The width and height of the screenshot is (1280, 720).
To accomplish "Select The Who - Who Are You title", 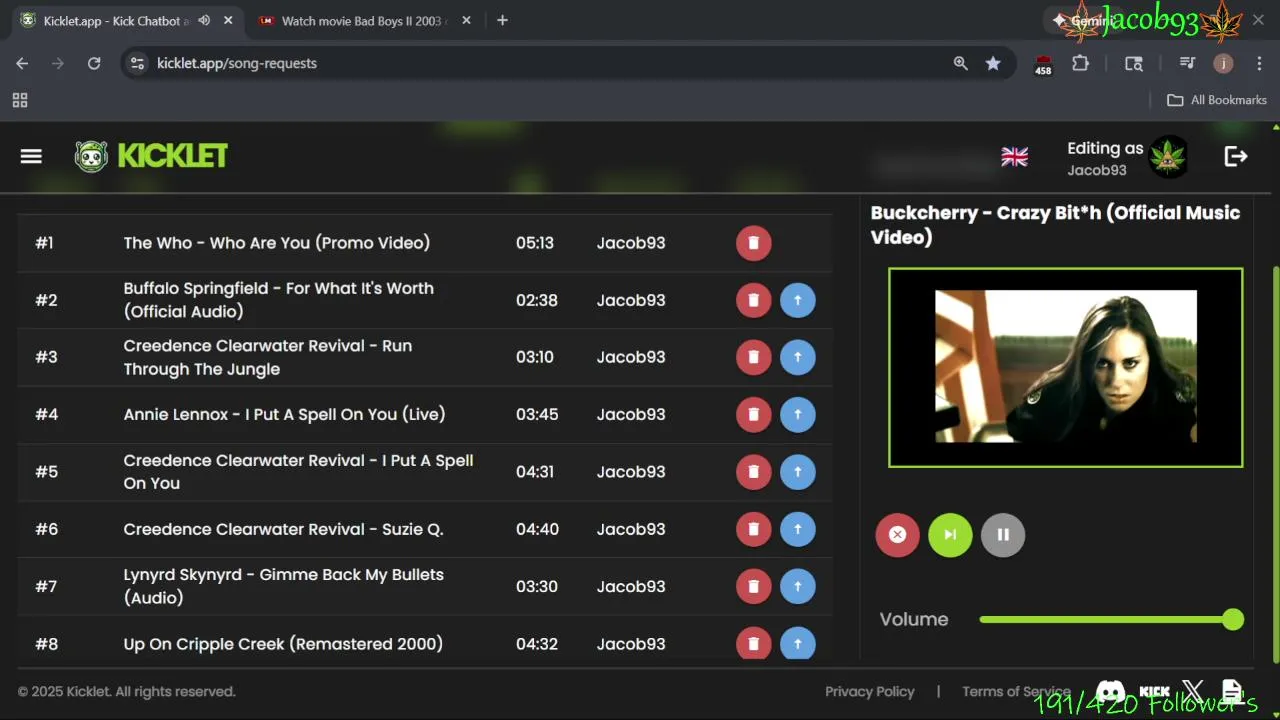I will pyautogui.click(x=277, y=243).
